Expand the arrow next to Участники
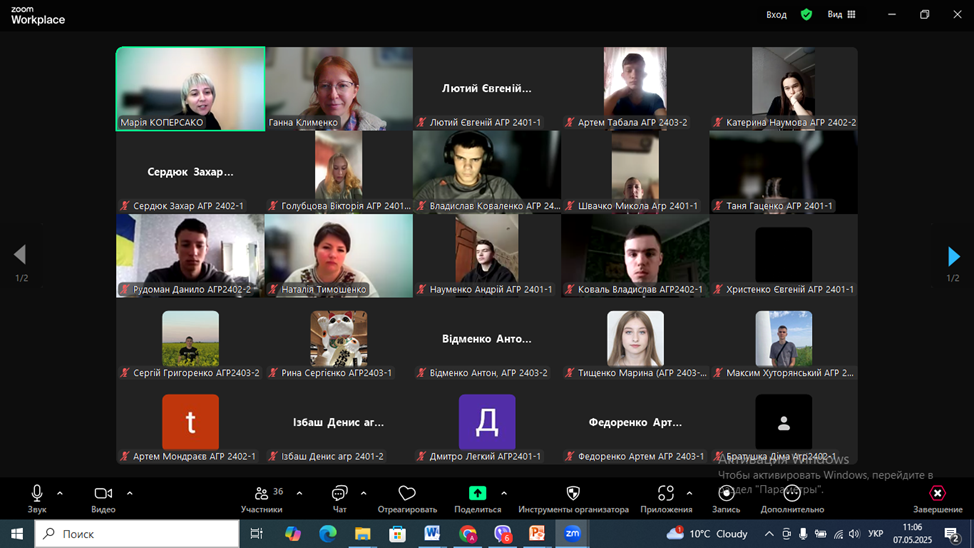The height and width of the screenshot is (548, 974). 299,494
